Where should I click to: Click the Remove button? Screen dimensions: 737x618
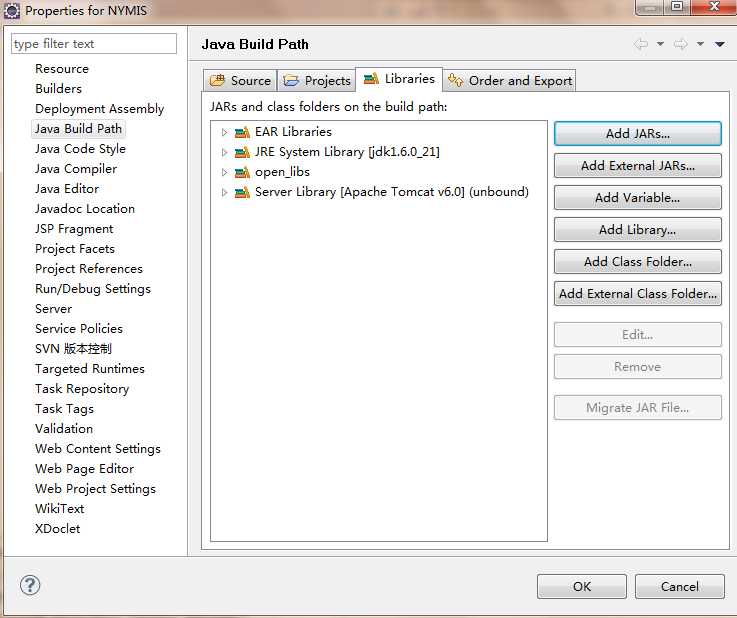click(637, 367)
